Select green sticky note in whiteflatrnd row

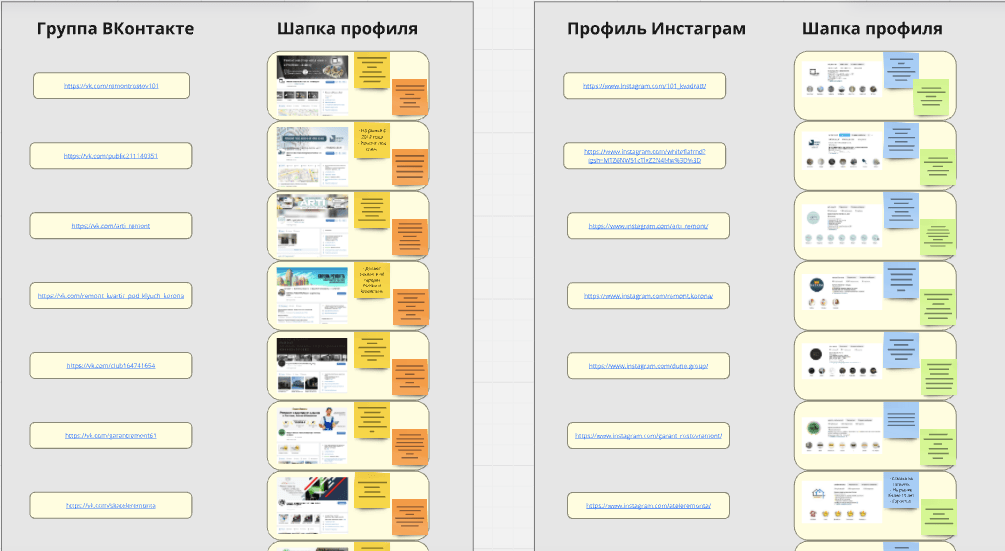[938, 167]
